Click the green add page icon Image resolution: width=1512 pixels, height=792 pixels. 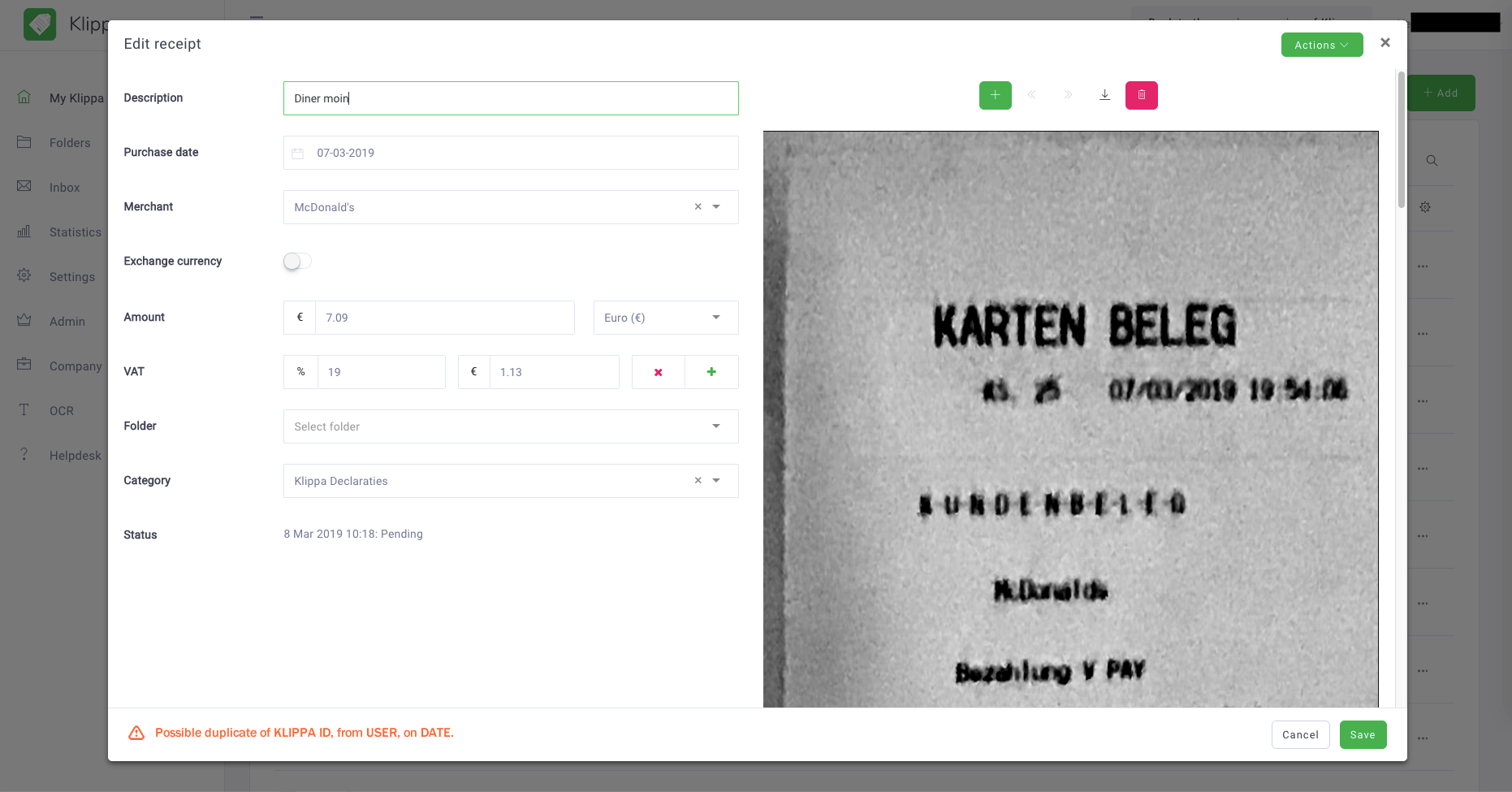[995, 95]
